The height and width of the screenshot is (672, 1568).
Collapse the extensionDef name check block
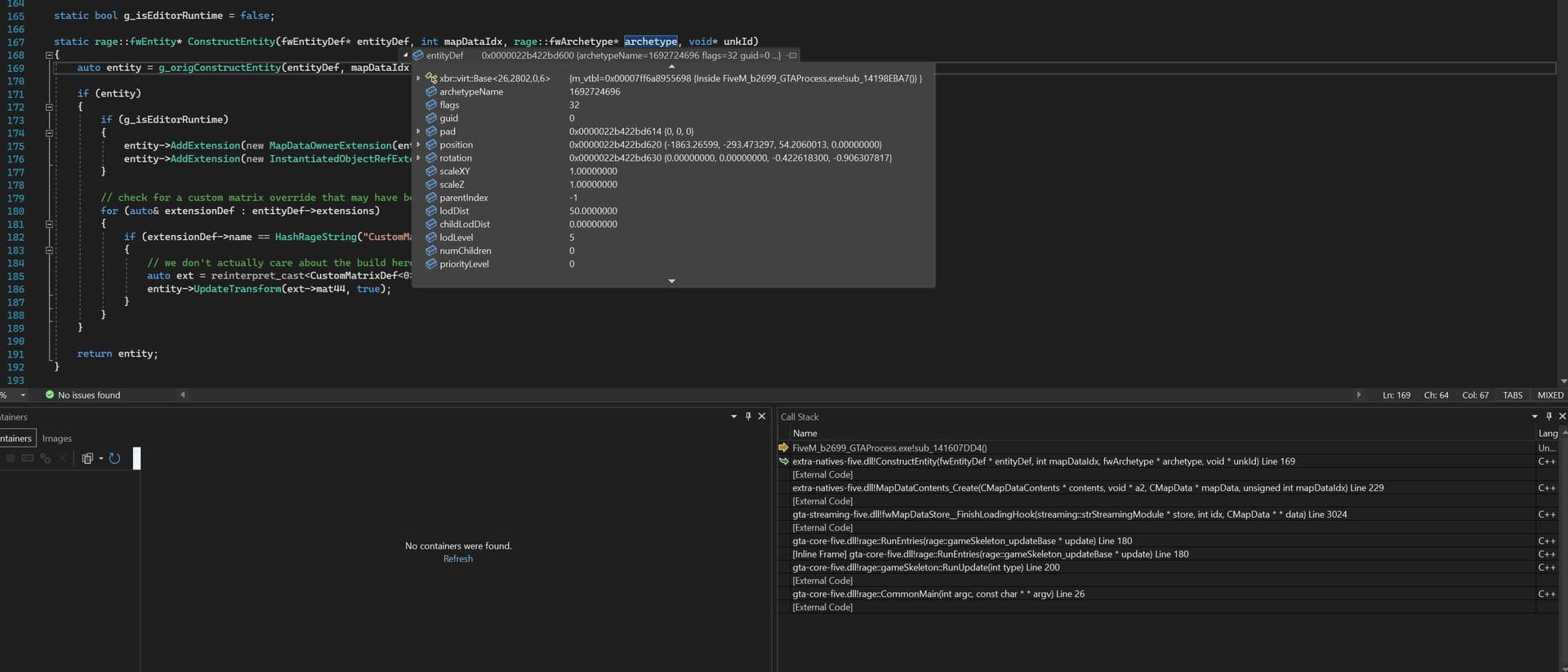click(49, 250)
